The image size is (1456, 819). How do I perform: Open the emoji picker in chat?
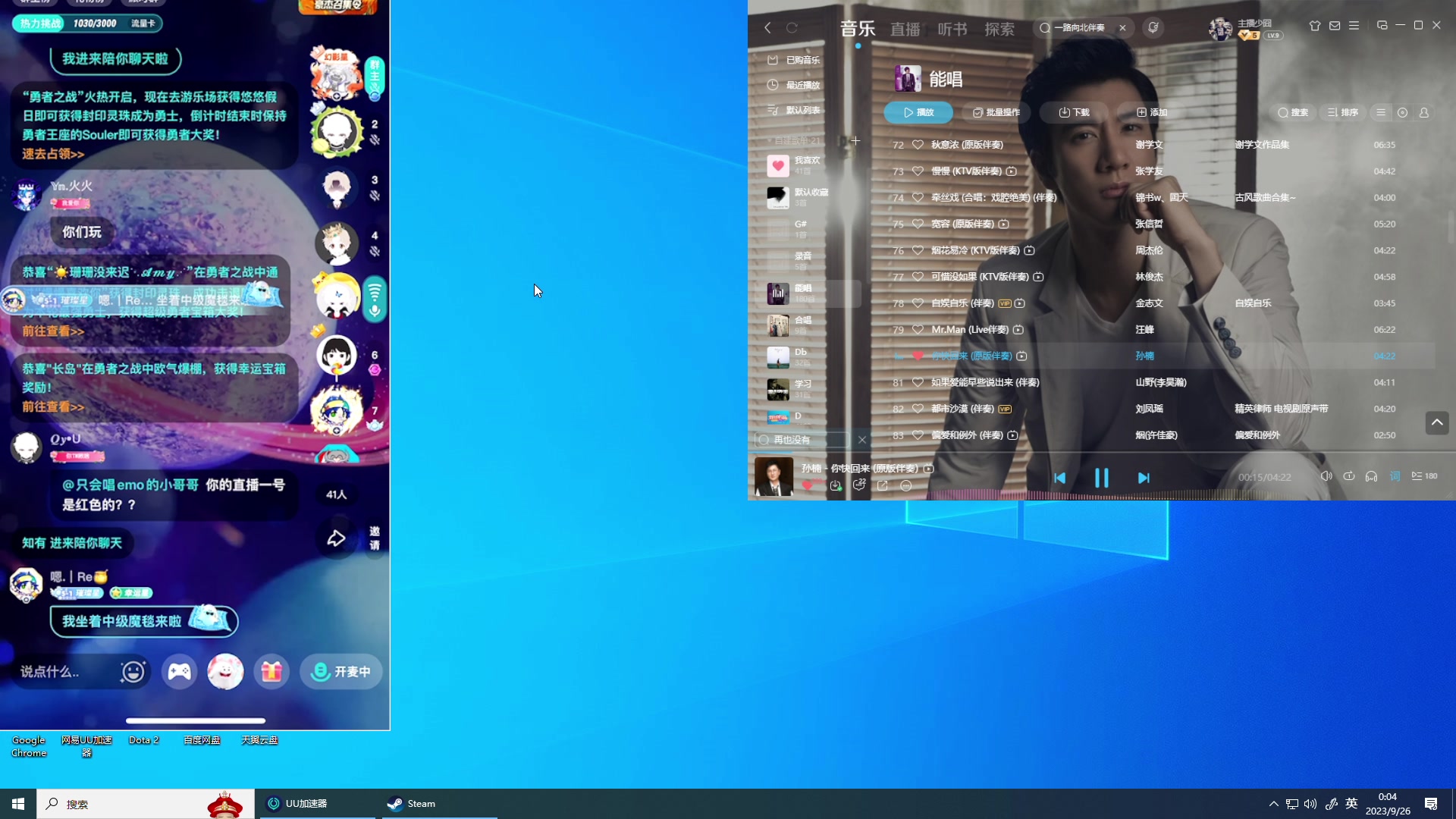pos(133,672)
